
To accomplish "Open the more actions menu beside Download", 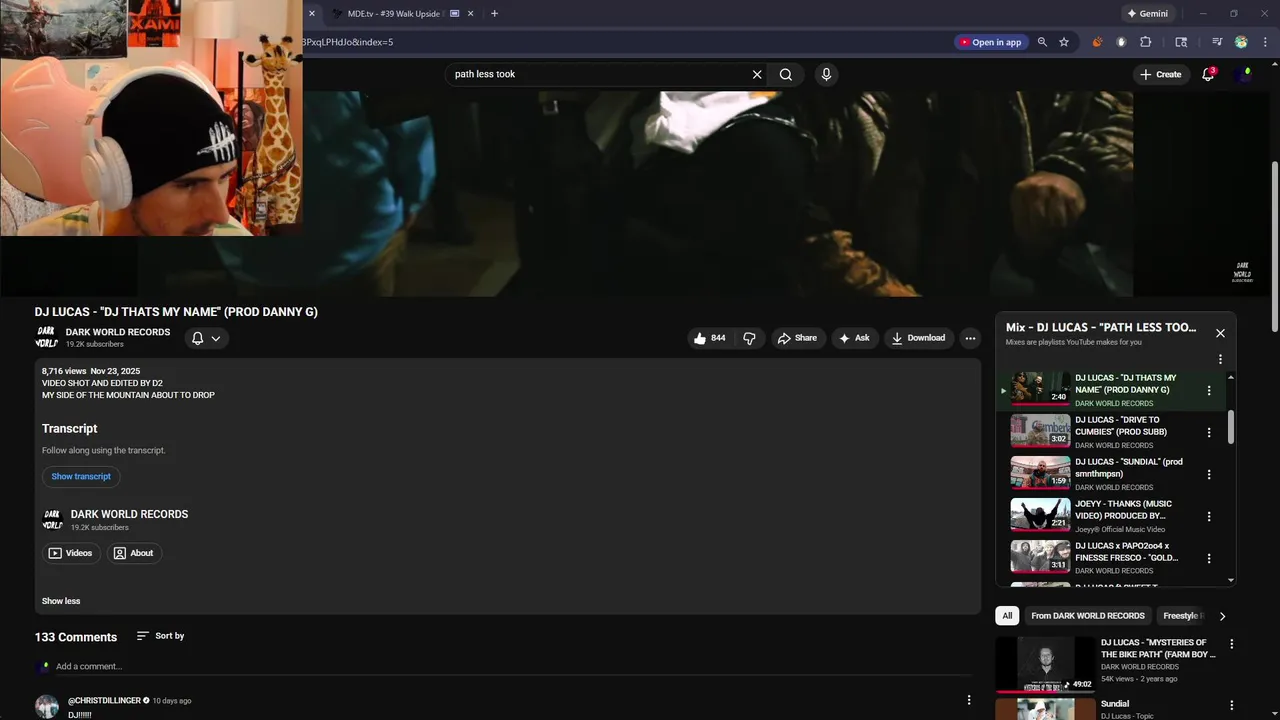I will (x=970, y=338).
